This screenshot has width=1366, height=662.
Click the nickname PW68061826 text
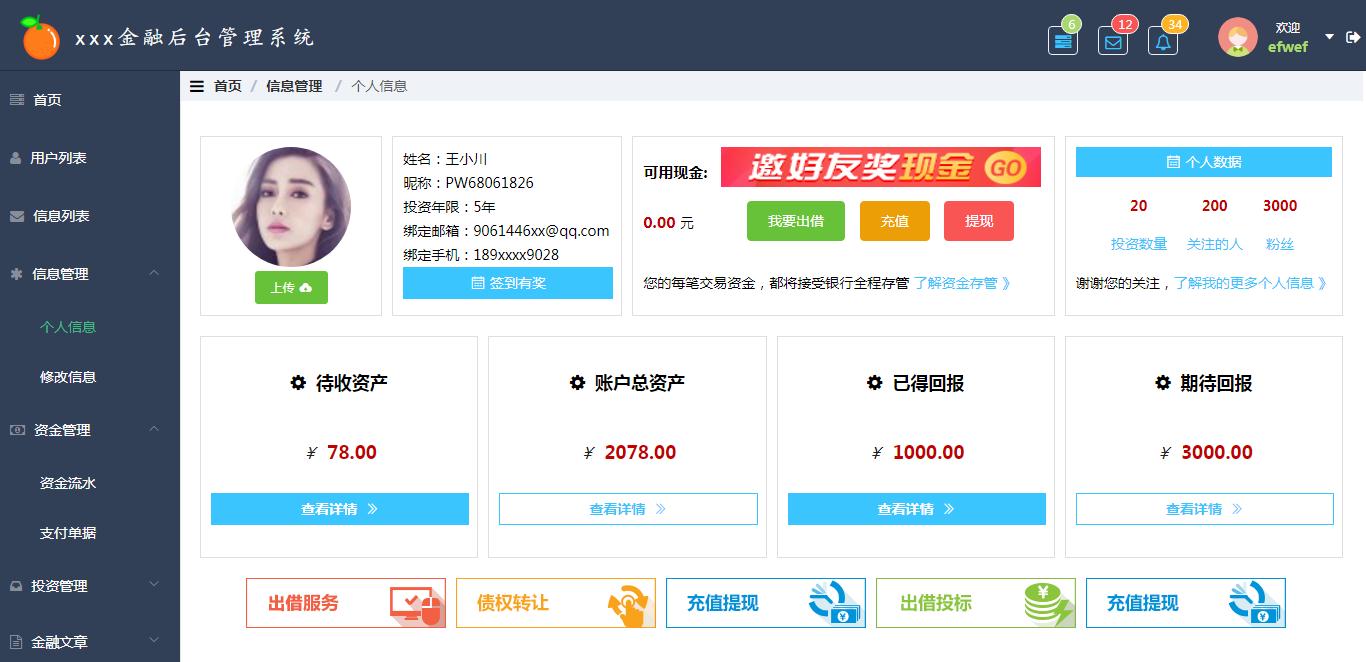(489, 183)
